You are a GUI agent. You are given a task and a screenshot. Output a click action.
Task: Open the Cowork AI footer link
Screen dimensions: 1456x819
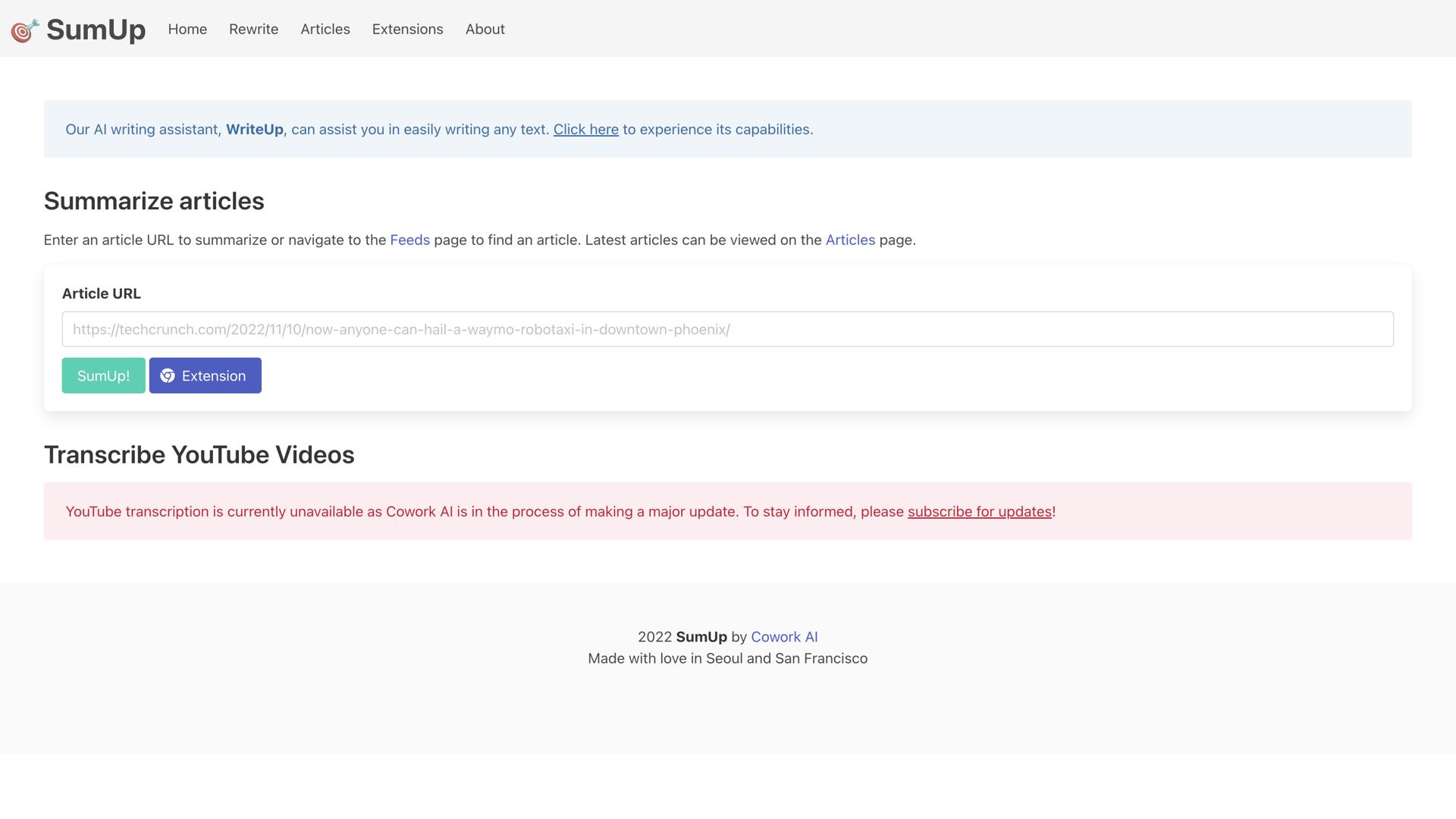click(x=783, y=637)
